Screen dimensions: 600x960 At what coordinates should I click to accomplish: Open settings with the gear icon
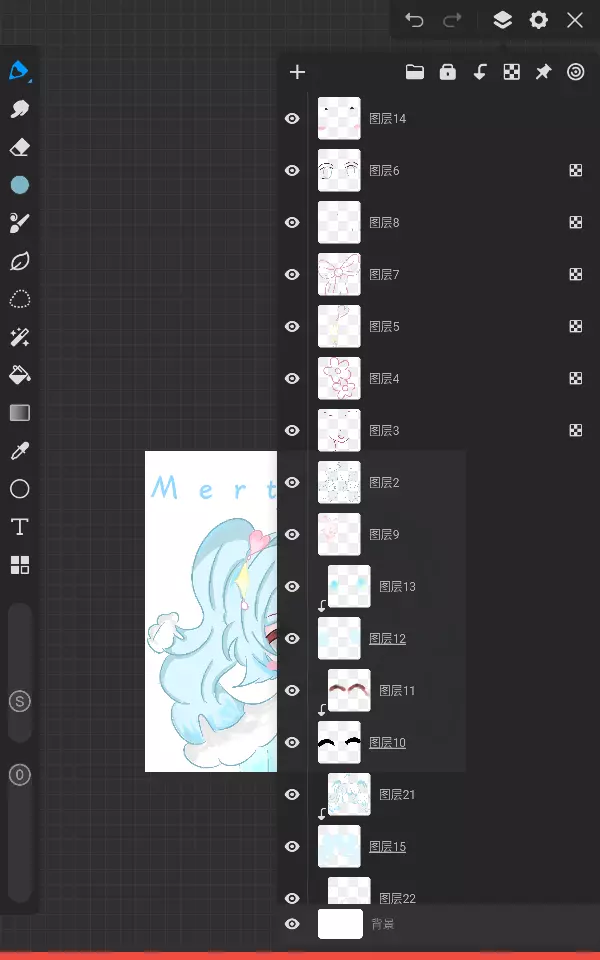pos(539,20)
